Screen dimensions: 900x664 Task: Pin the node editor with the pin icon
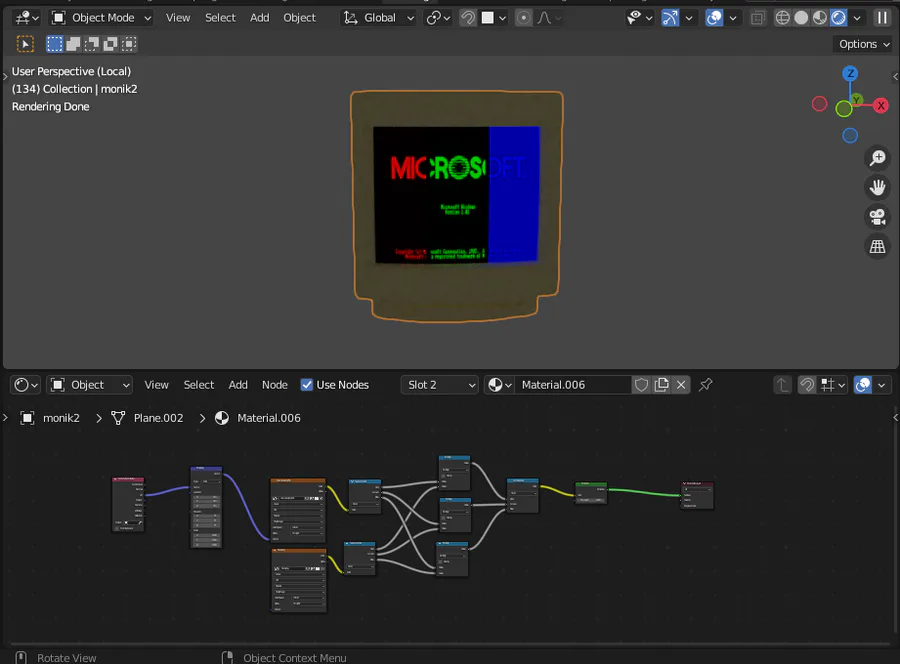[706, 385]
